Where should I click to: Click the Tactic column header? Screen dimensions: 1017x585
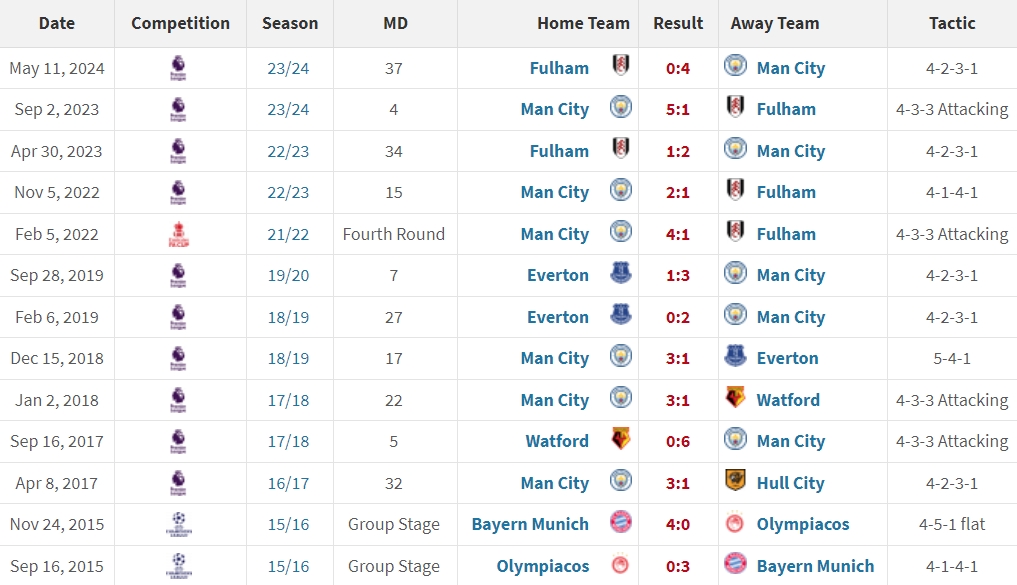pyautogui.click(x=951, y=23)
